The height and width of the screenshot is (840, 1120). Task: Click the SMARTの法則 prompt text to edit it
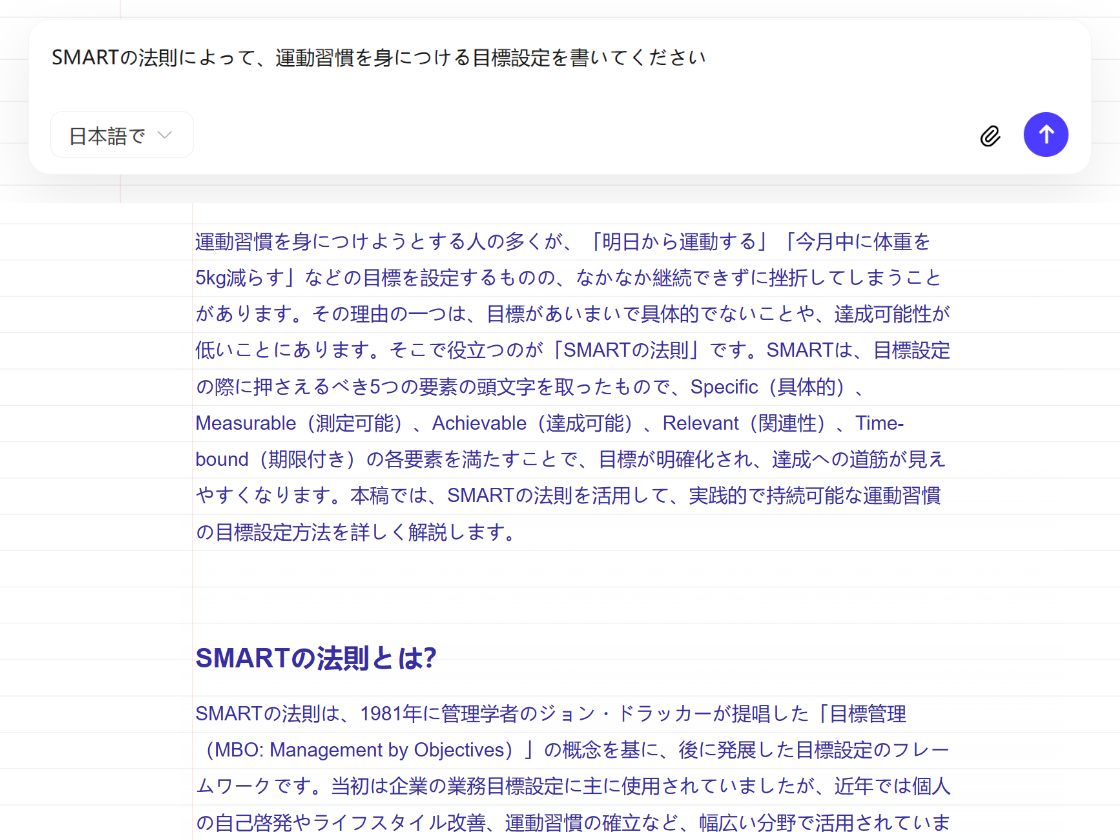pyautogui.click(x=380, y=57)
